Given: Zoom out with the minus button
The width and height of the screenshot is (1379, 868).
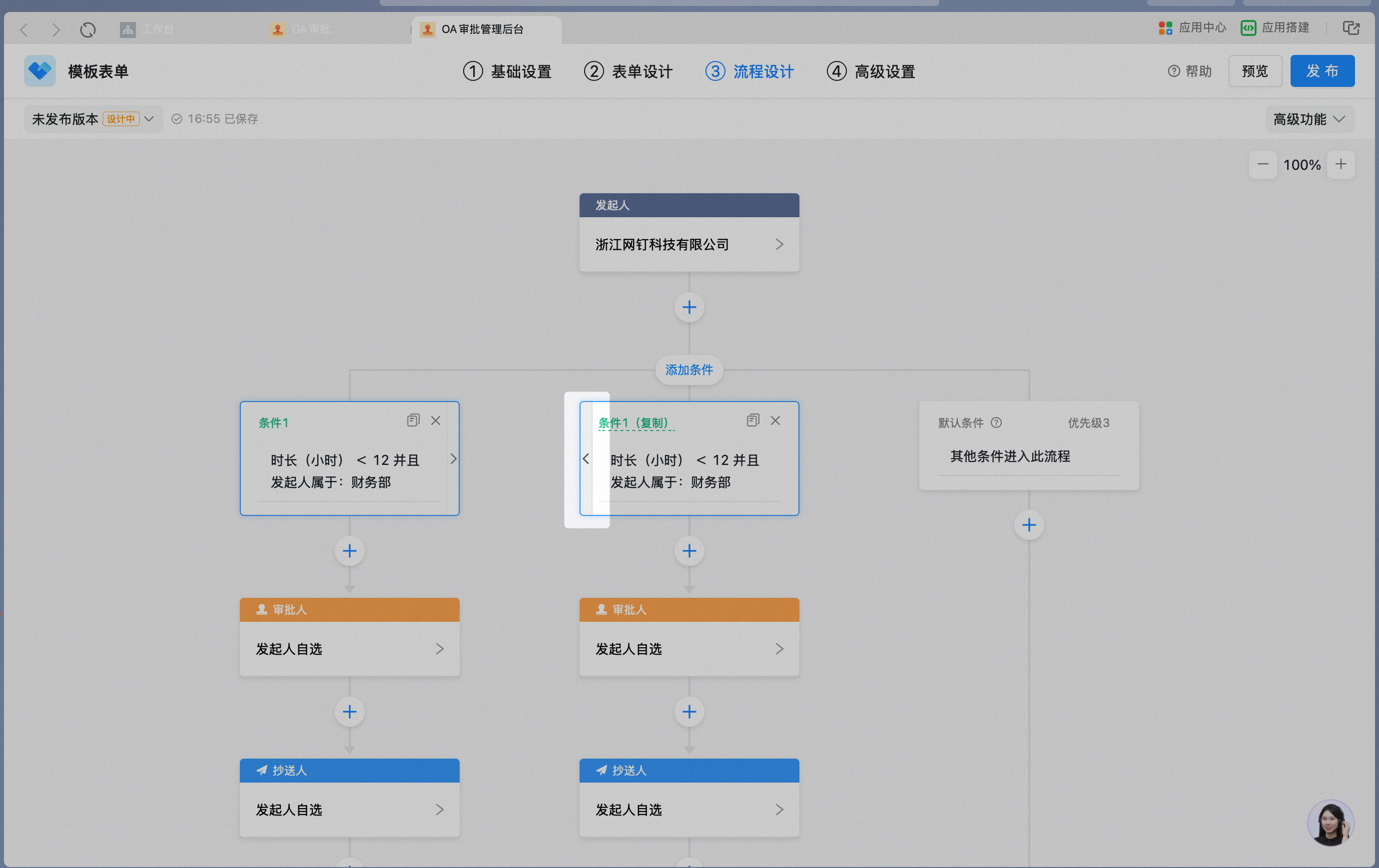Looking at the screenshot, I should (x=1263, y=165).
